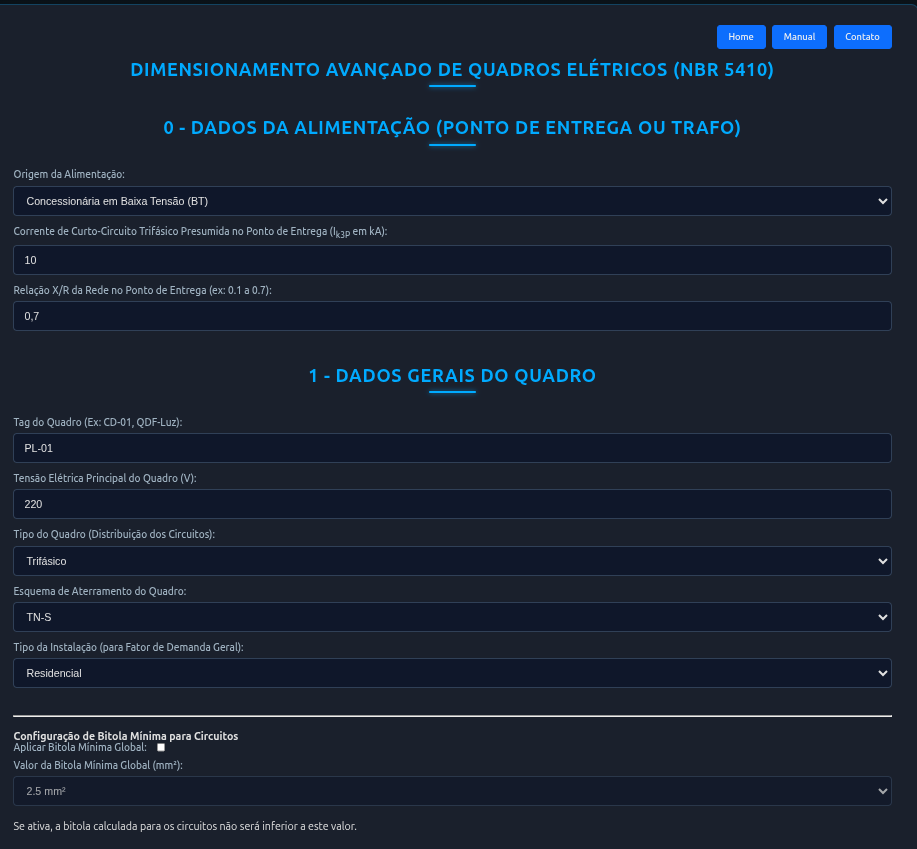Open the Tipo da Instalação dropdown showing Residencial
The width and height of the screenshot is (917, 849).
(x=452, y=673)
